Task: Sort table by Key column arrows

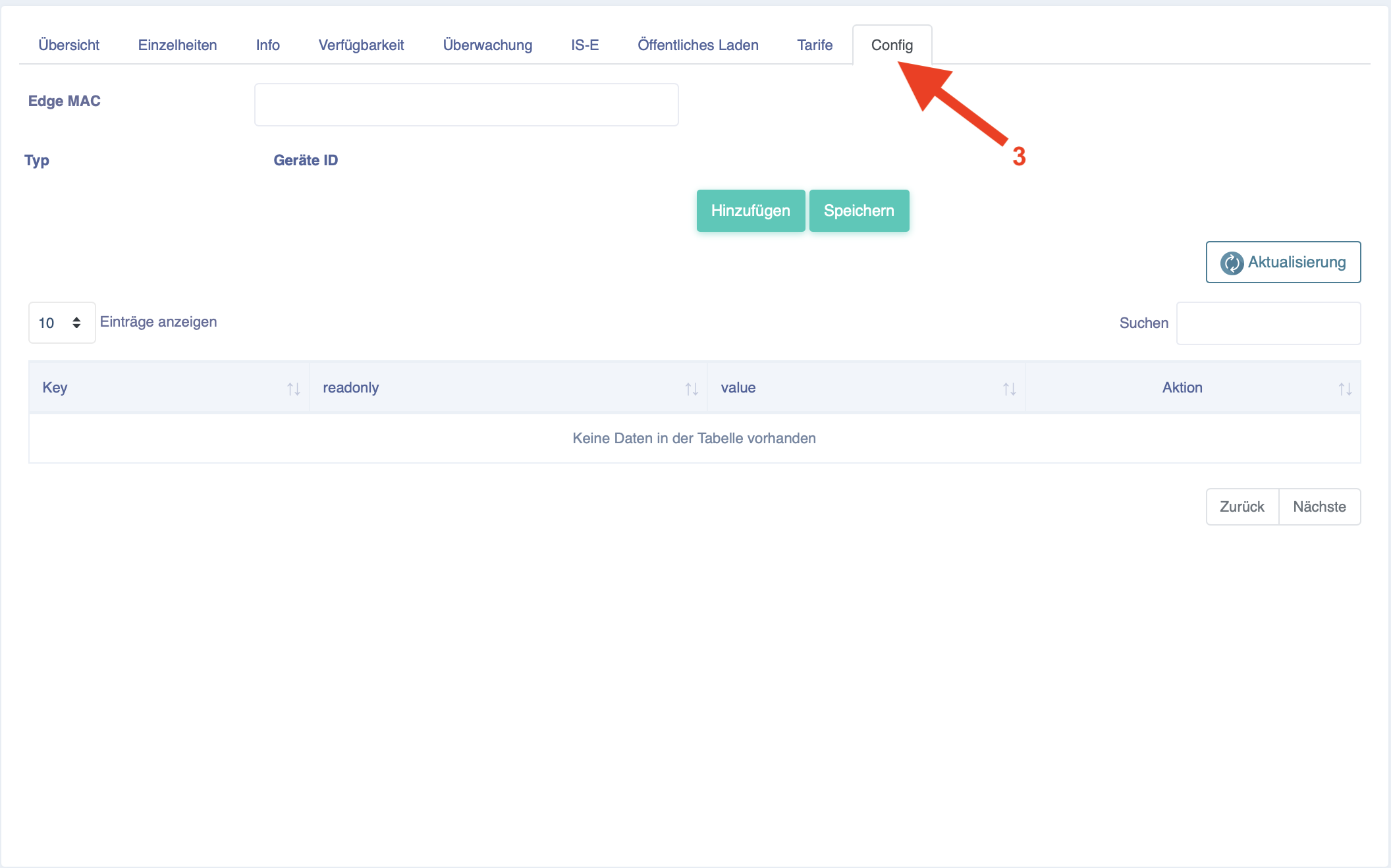Action: (294, 389)
